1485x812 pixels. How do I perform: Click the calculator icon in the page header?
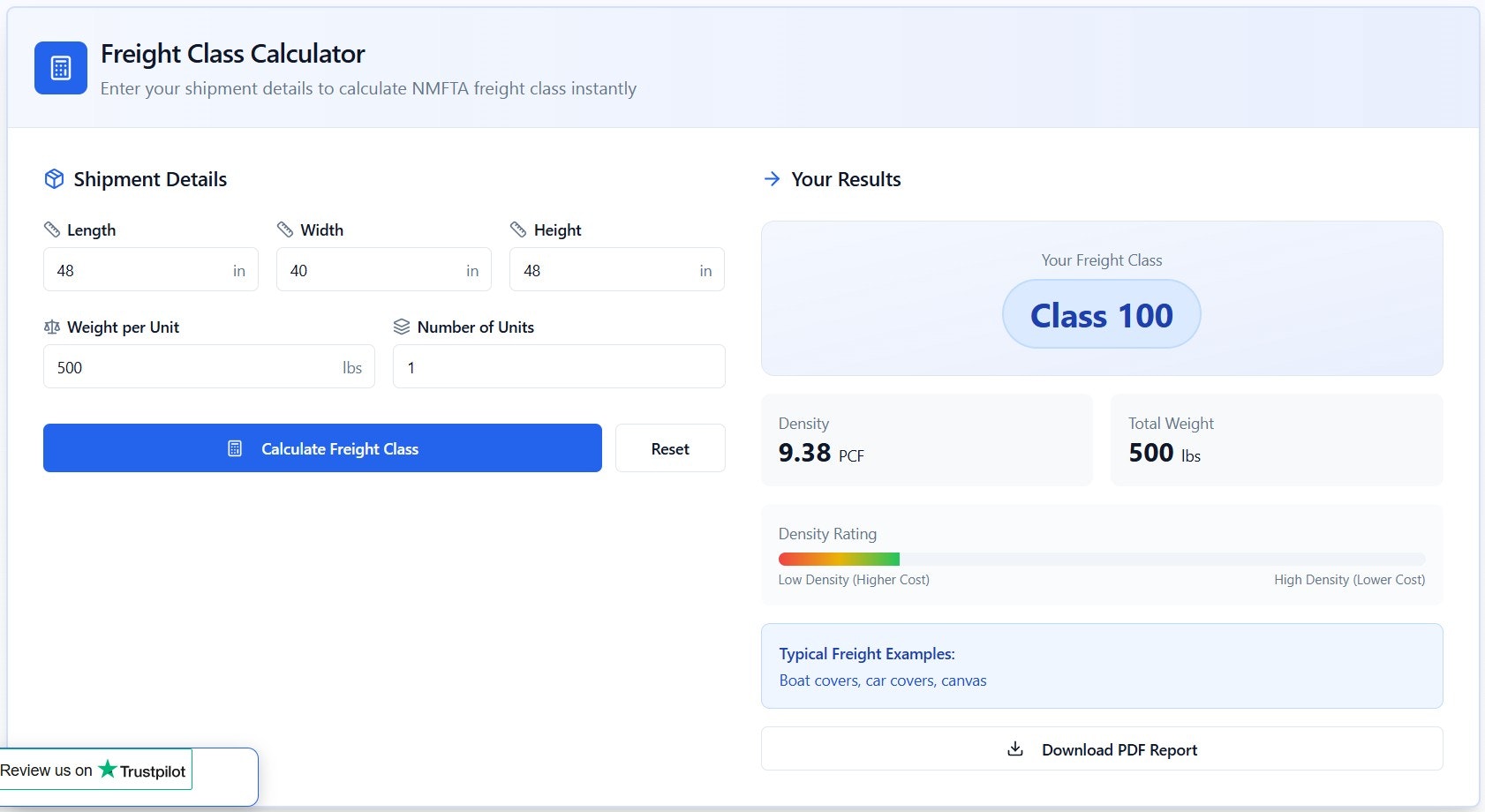tap(59, 66)
